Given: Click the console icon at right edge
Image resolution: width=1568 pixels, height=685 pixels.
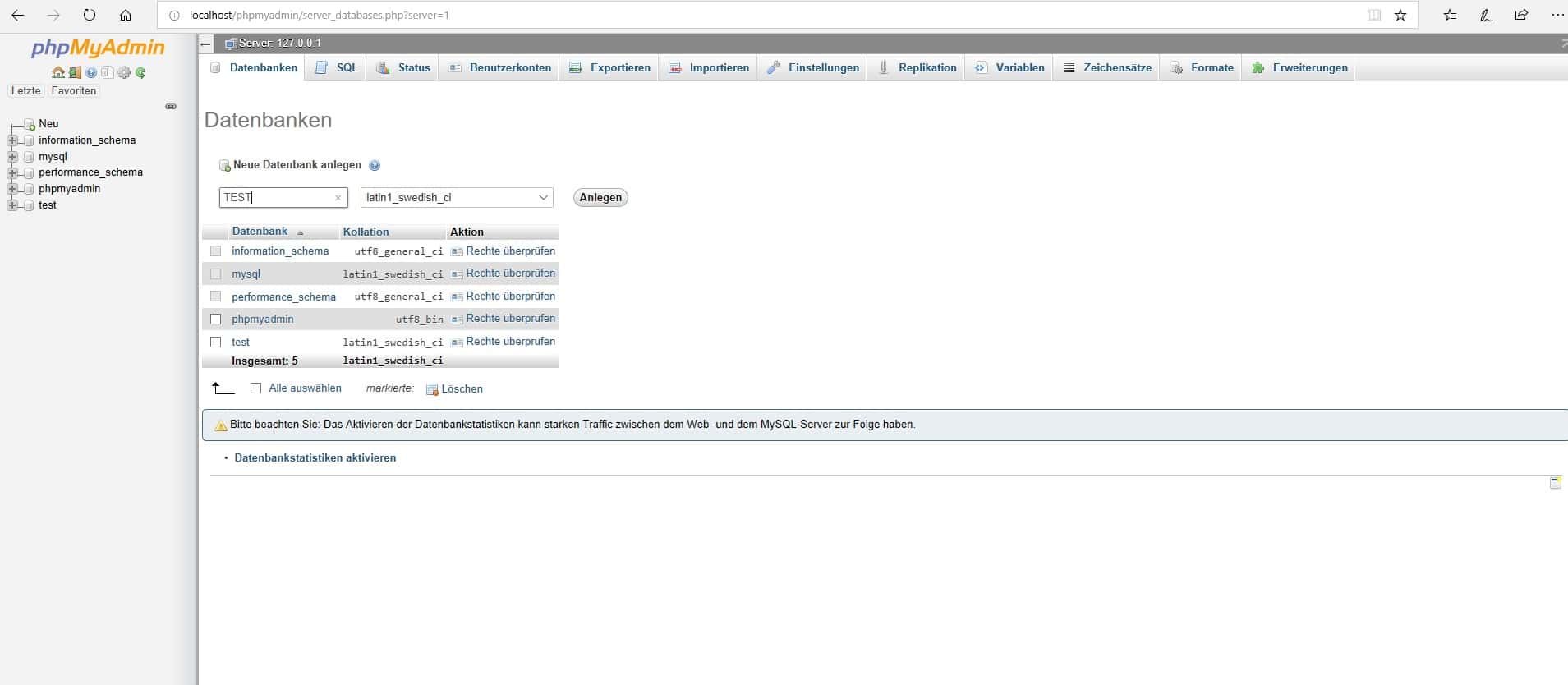Looking at the screenshot, I should coord(1555,483).
